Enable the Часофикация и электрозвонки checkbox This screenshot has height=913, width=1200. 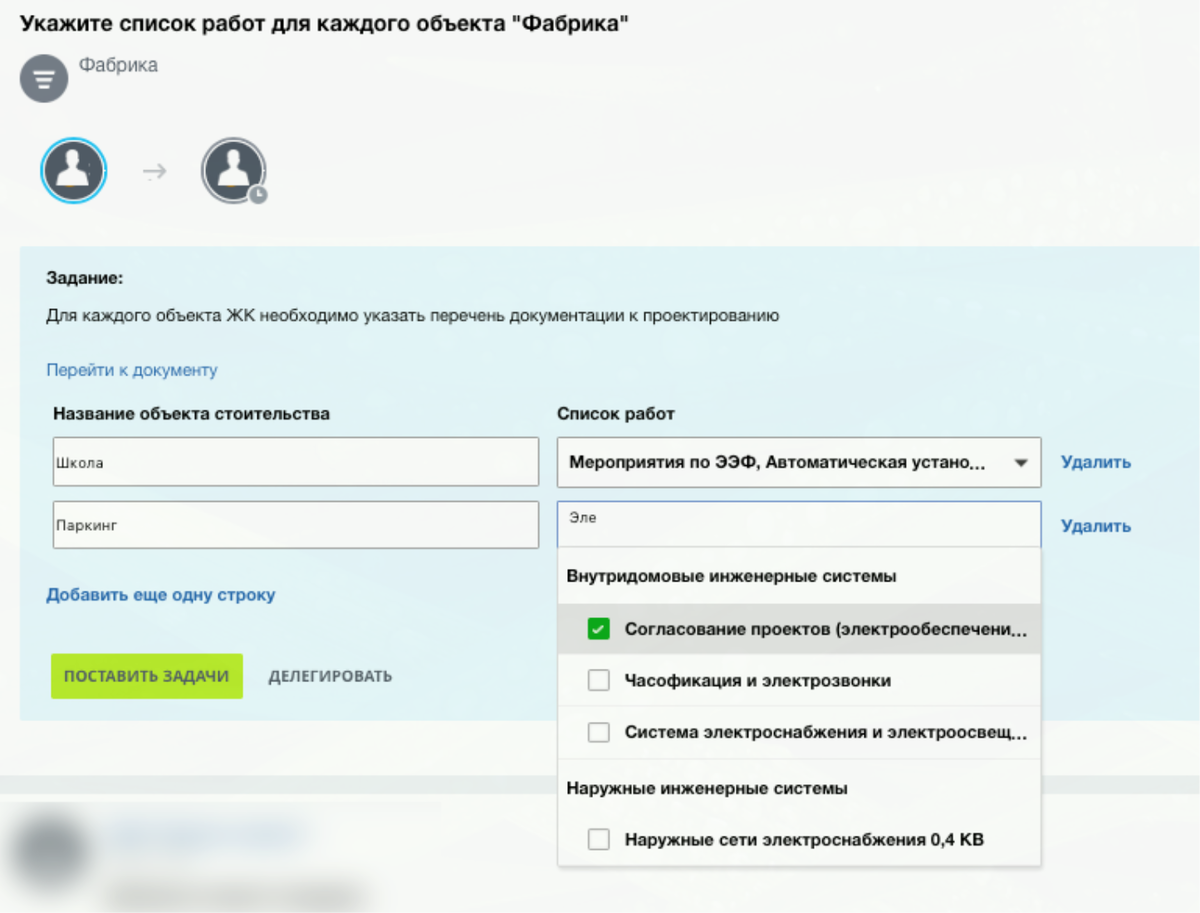click(598, 680)
